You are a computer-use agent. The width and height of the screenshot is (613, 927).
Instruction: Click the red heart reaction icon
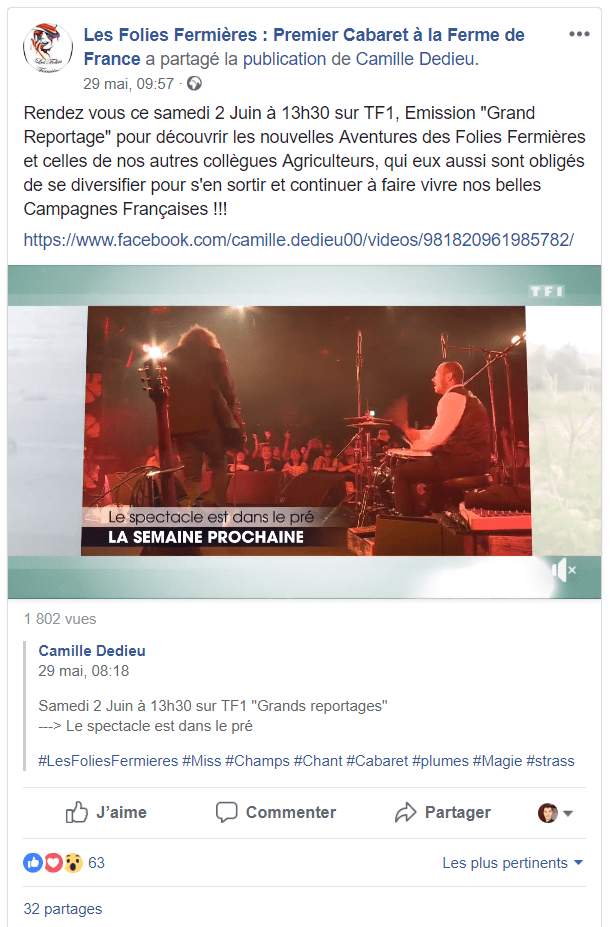53,863
